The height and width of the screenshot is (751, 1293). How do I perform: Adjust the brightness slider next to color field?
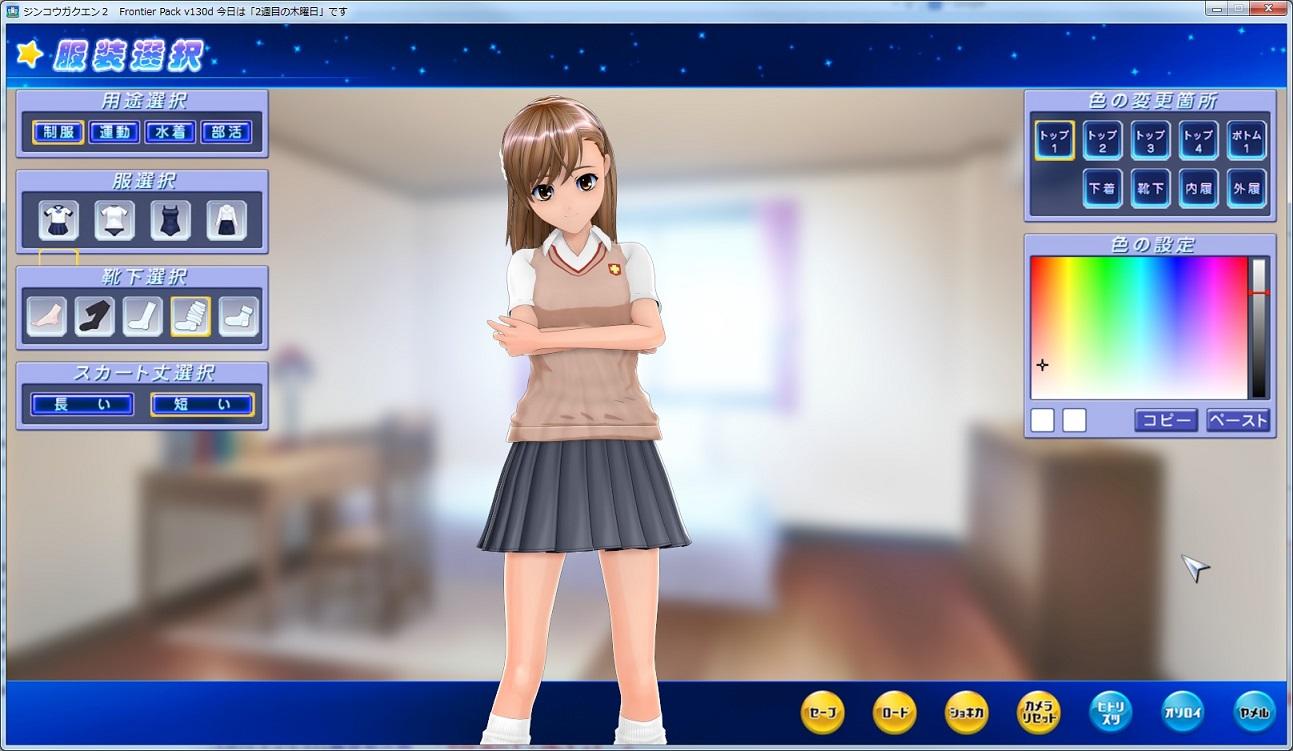pos(1259,328)
